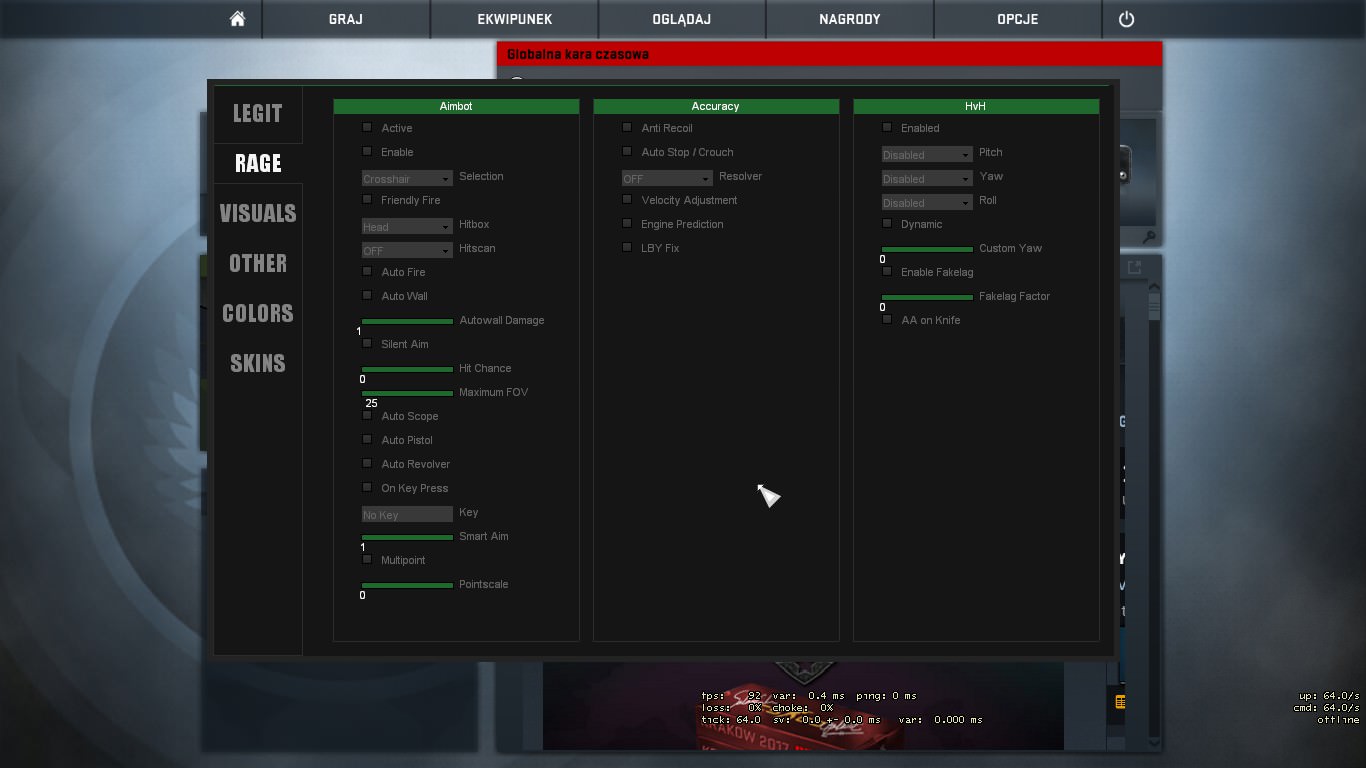Click the HvH section header
Viewport: 1366px width, 768px height.
coord(976,106)
